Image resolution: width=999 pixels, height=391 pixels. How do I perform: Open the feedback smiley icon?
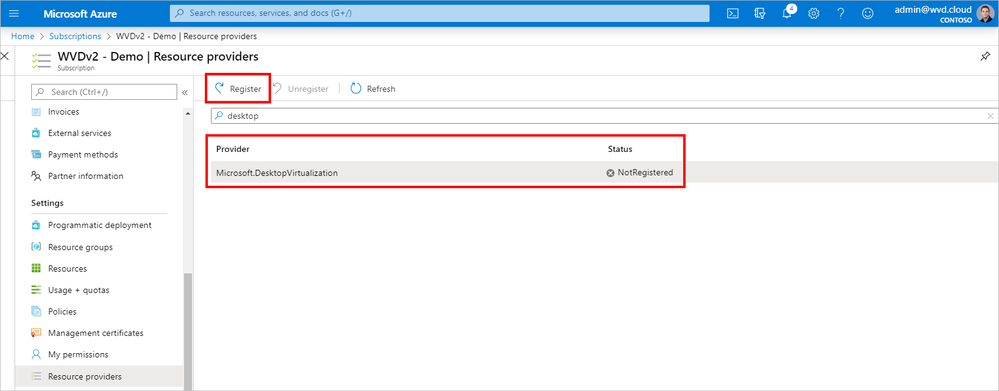point(867,13)
